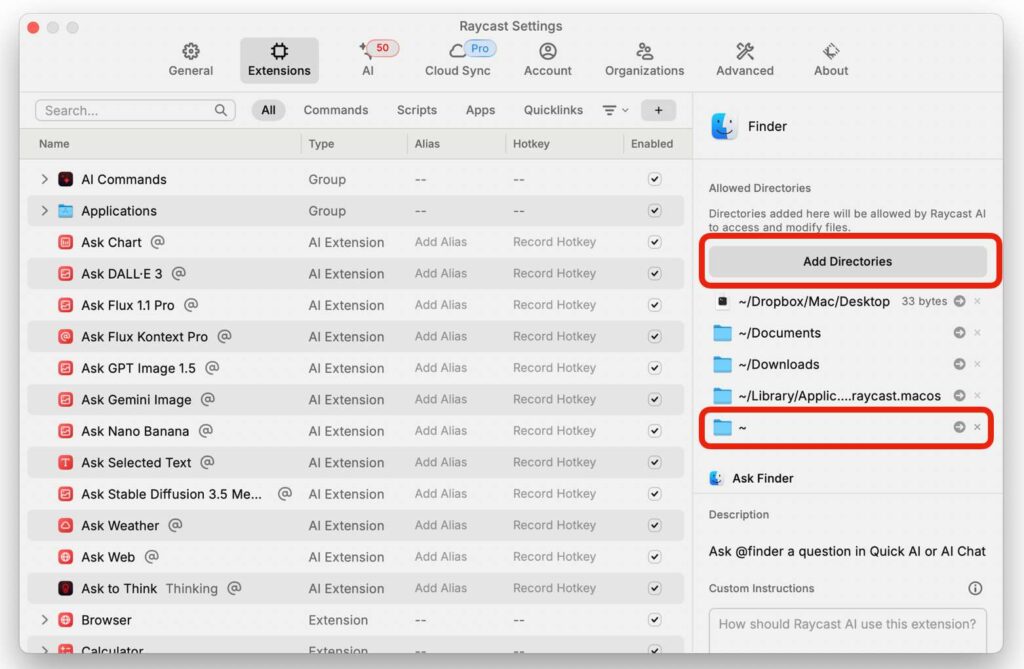Uncheck Enabled for Ask Chart
Screen dimensions: 1024x669
[x=654, y=242]
